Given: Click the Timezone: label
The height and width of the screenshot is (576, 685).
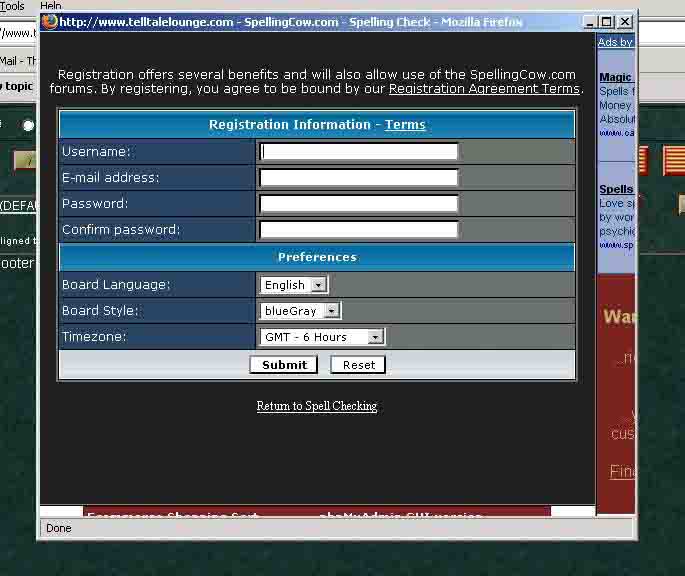Looking at the screenshot, I should pyautogui.click(x=94, y=337).
